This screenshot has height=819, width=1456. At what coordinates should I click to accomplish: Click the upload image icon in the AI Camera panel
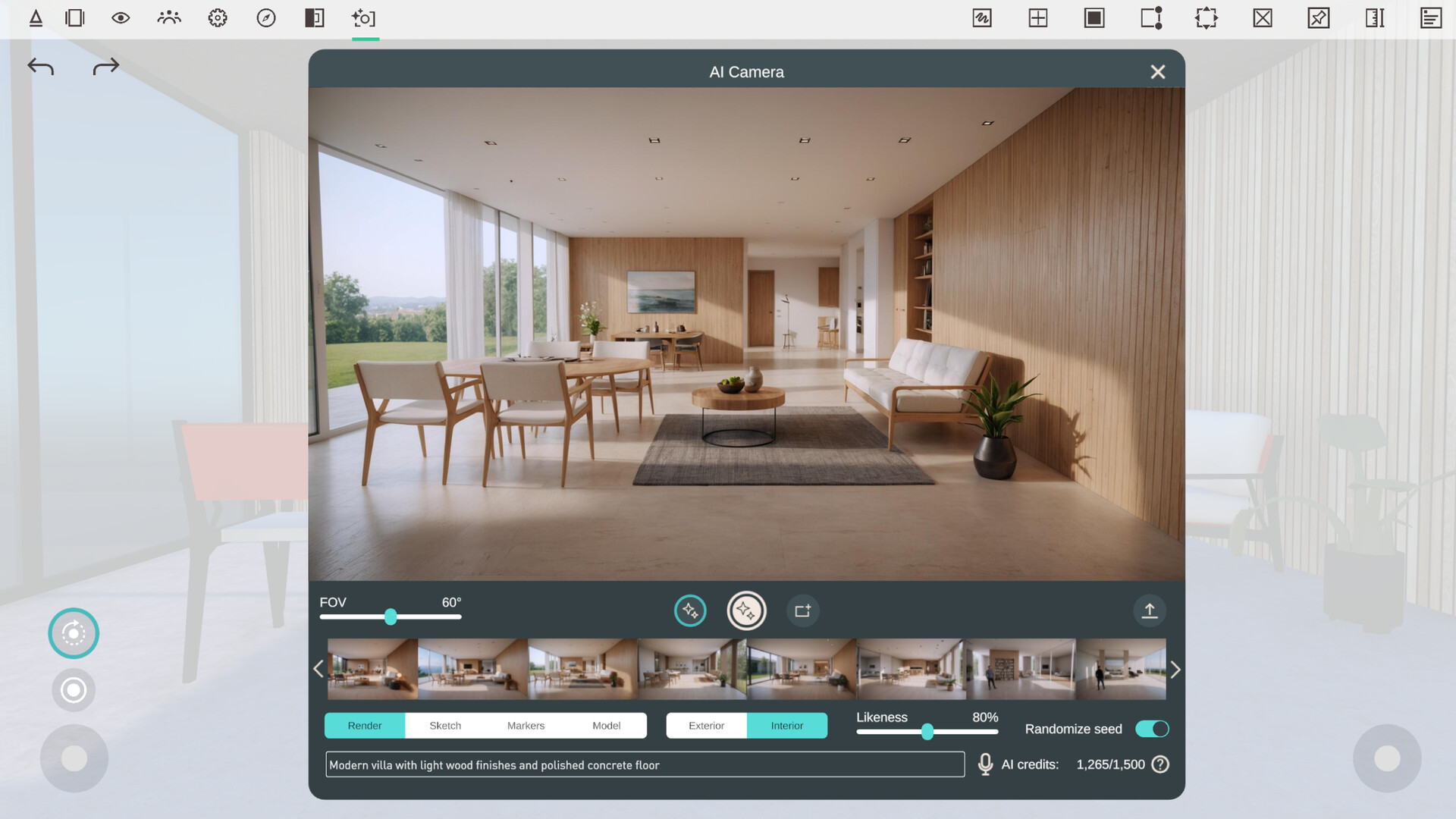coord(1150,610)
